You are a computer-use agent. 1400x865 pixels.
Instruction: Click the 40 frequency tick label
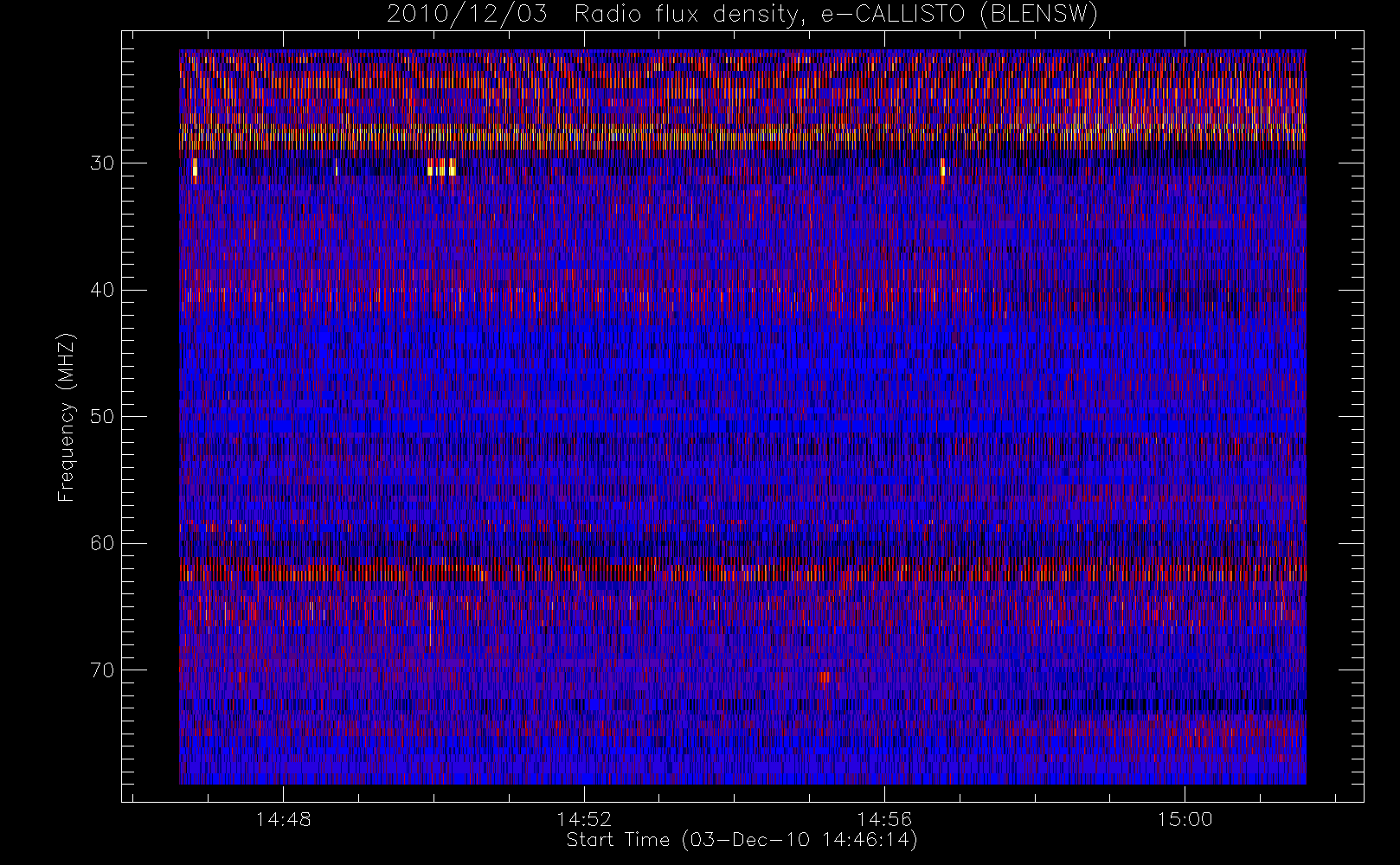102,290
